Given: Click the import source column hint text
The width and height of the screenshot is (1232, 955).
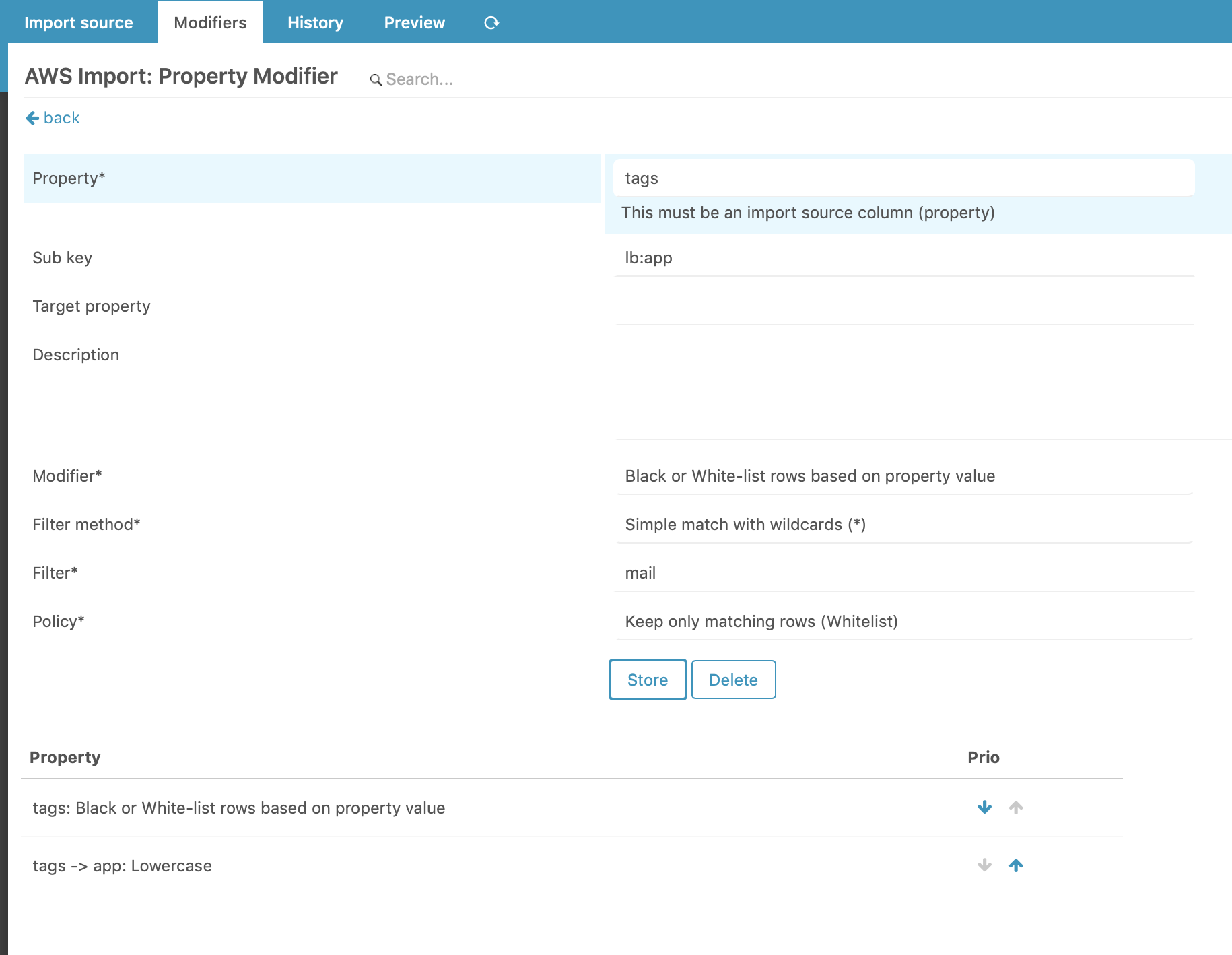Looking at the screenshot, I should pyautogui.click(x=808, y=213).
